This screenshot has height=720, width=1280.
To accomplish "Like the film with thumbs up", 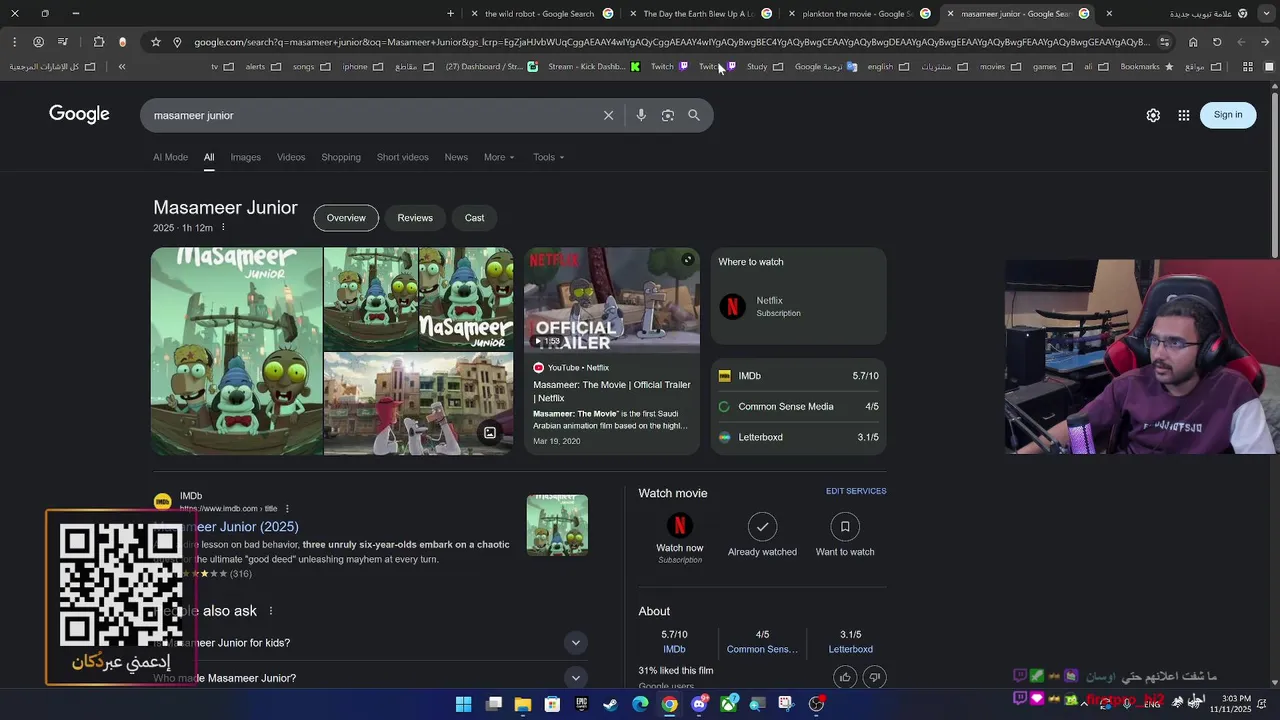I will coord(845,677).
